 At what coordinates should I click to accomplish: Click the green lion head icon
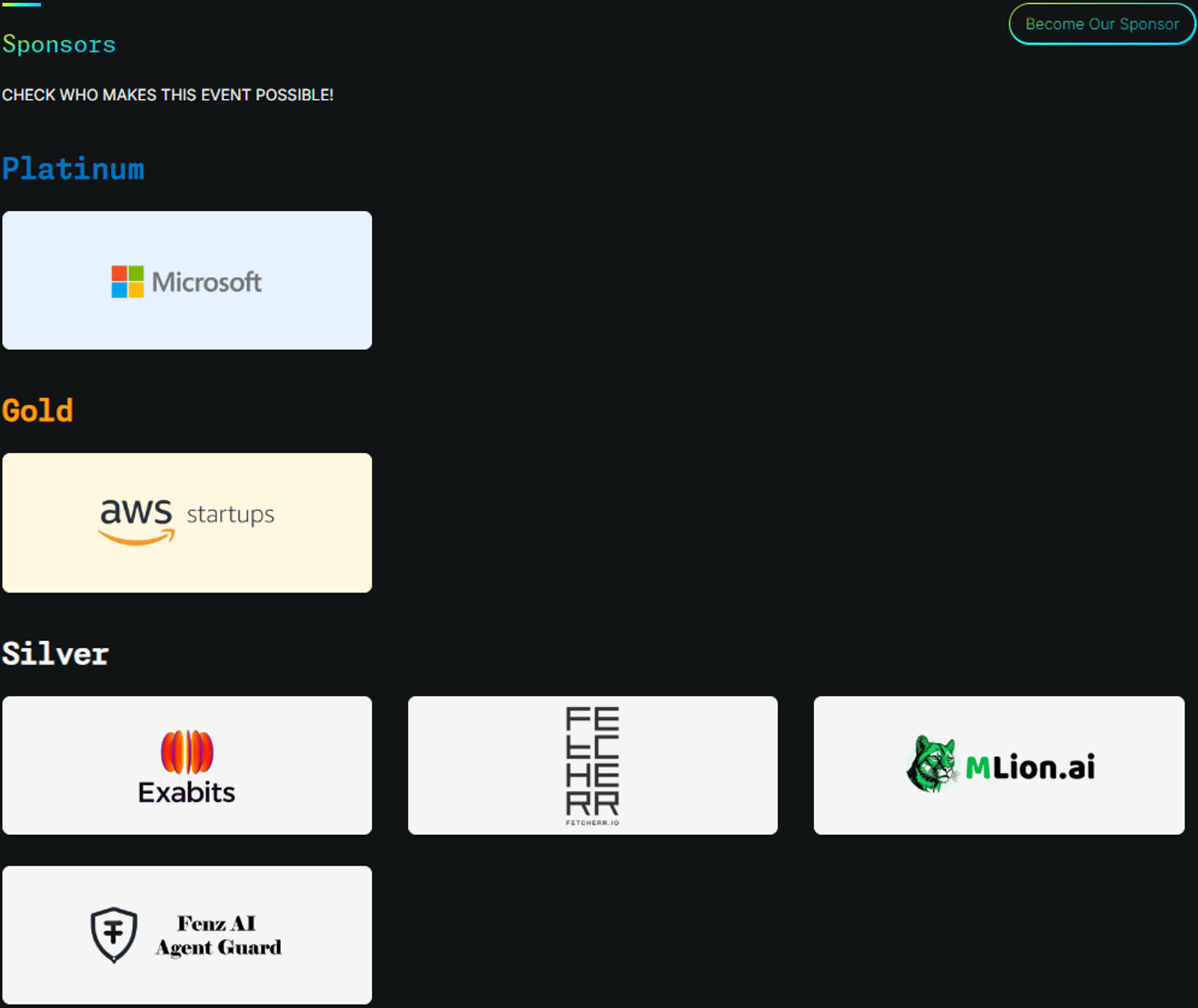point(931,765)
